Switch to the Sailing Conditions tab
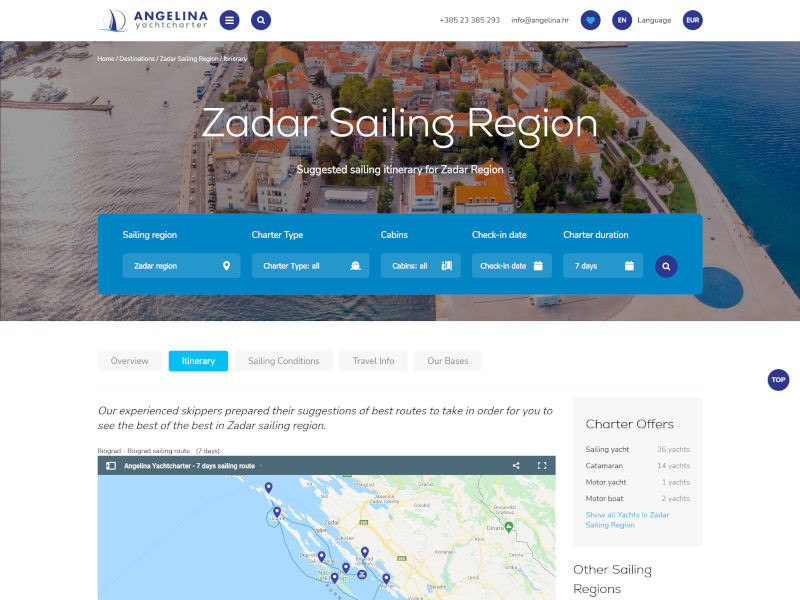This screenshot has width=800, height=600. [x=284, y=361]
